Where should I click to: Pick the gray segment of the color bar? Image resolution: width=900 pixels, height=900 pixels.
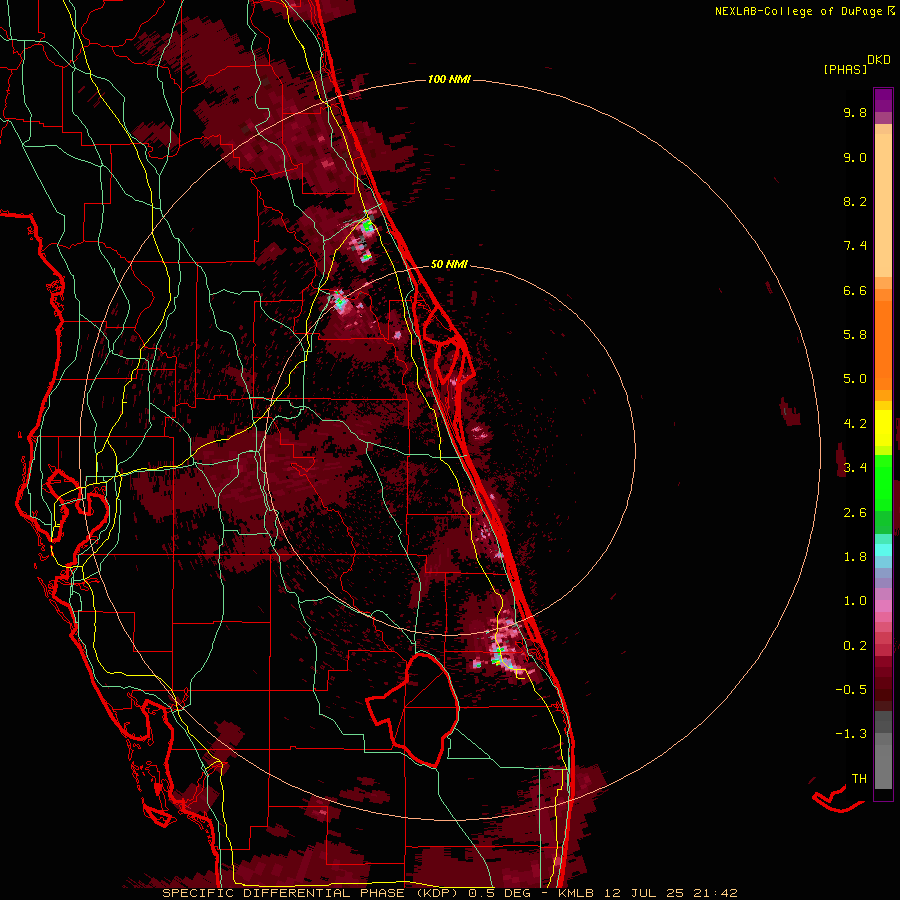883,749
